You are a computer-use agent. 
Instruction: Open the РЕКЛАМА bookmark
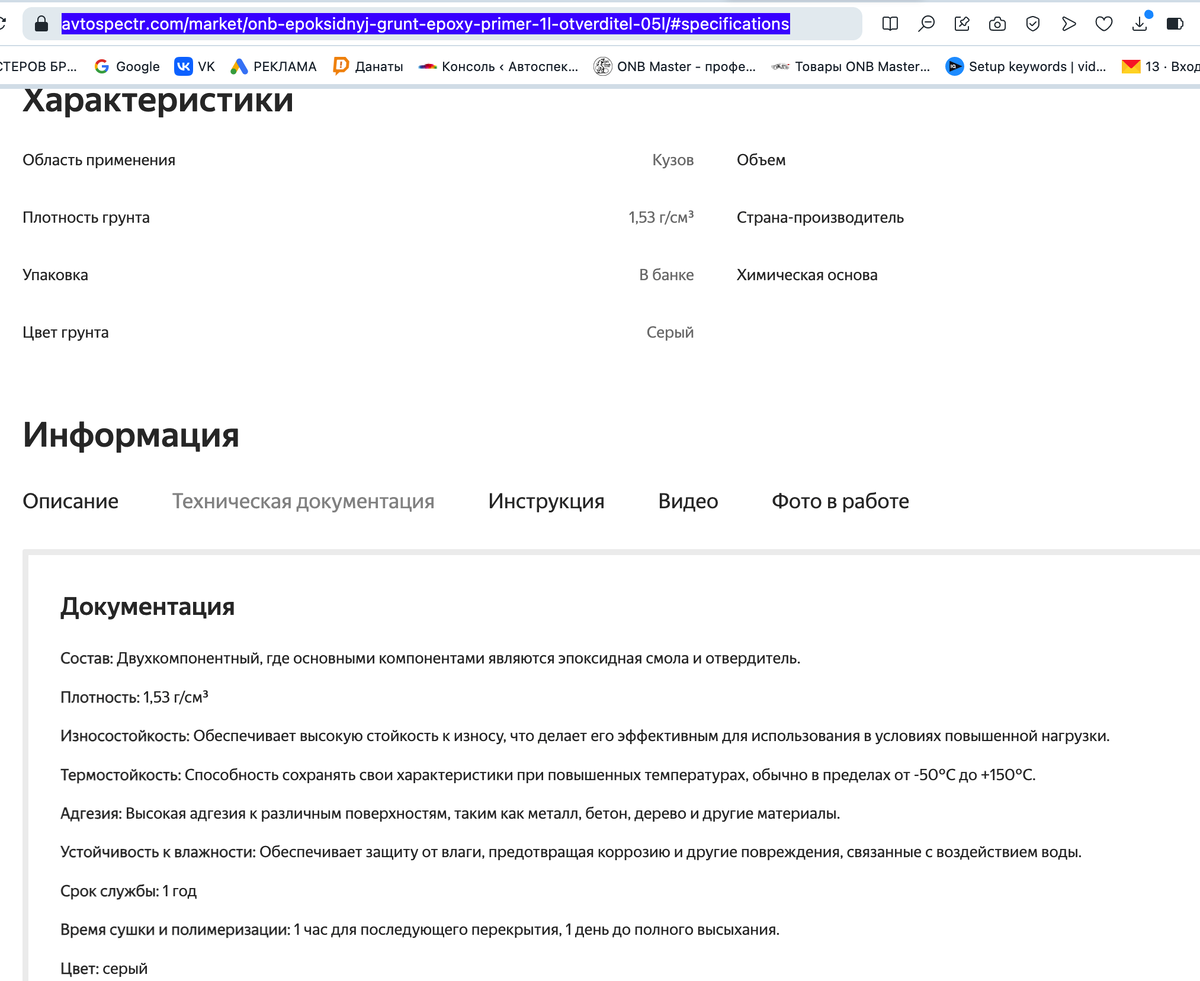[273, 66]
